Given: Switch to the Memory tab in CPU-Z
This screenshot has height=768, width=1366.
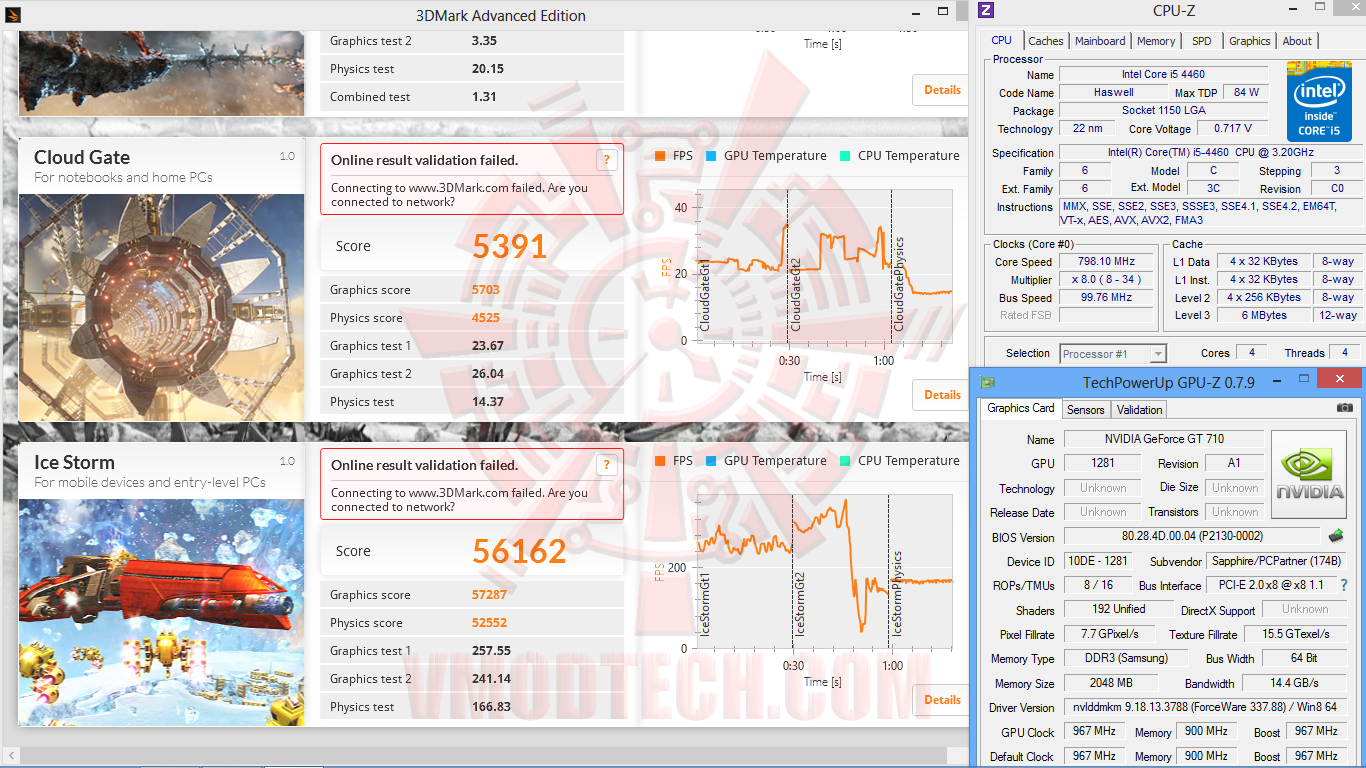Looking at the screenshot, I should [x=1156, y=41].
